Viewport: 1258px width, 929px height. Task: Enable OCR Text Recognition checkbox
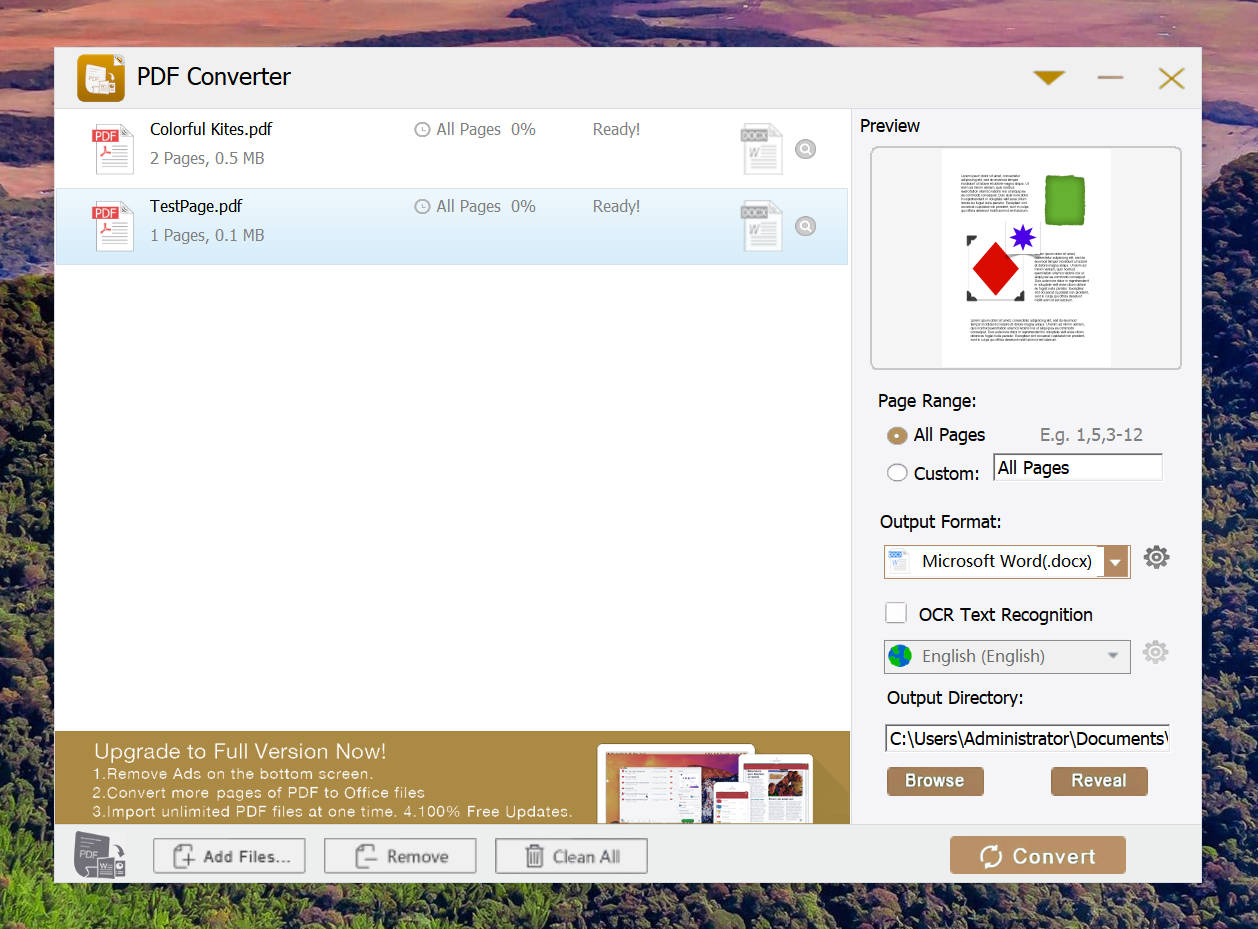(x=896, y=613)
